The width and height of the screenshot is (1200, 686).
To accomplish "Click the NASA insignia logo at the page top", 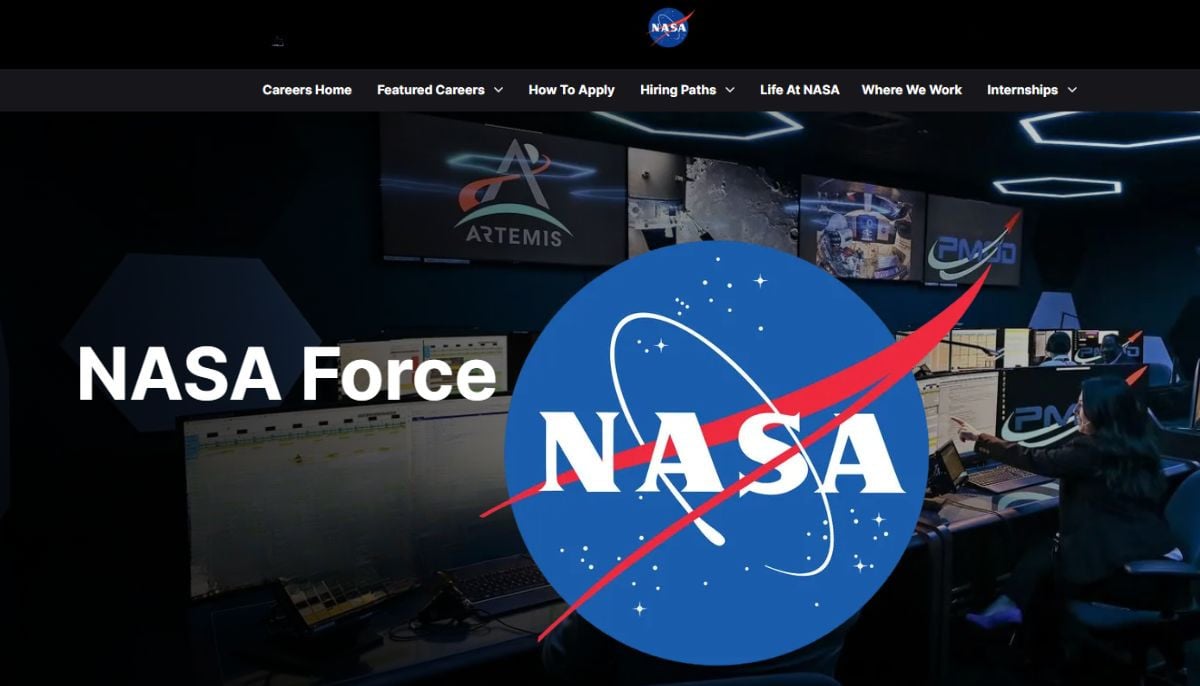I will pos(669,26).
